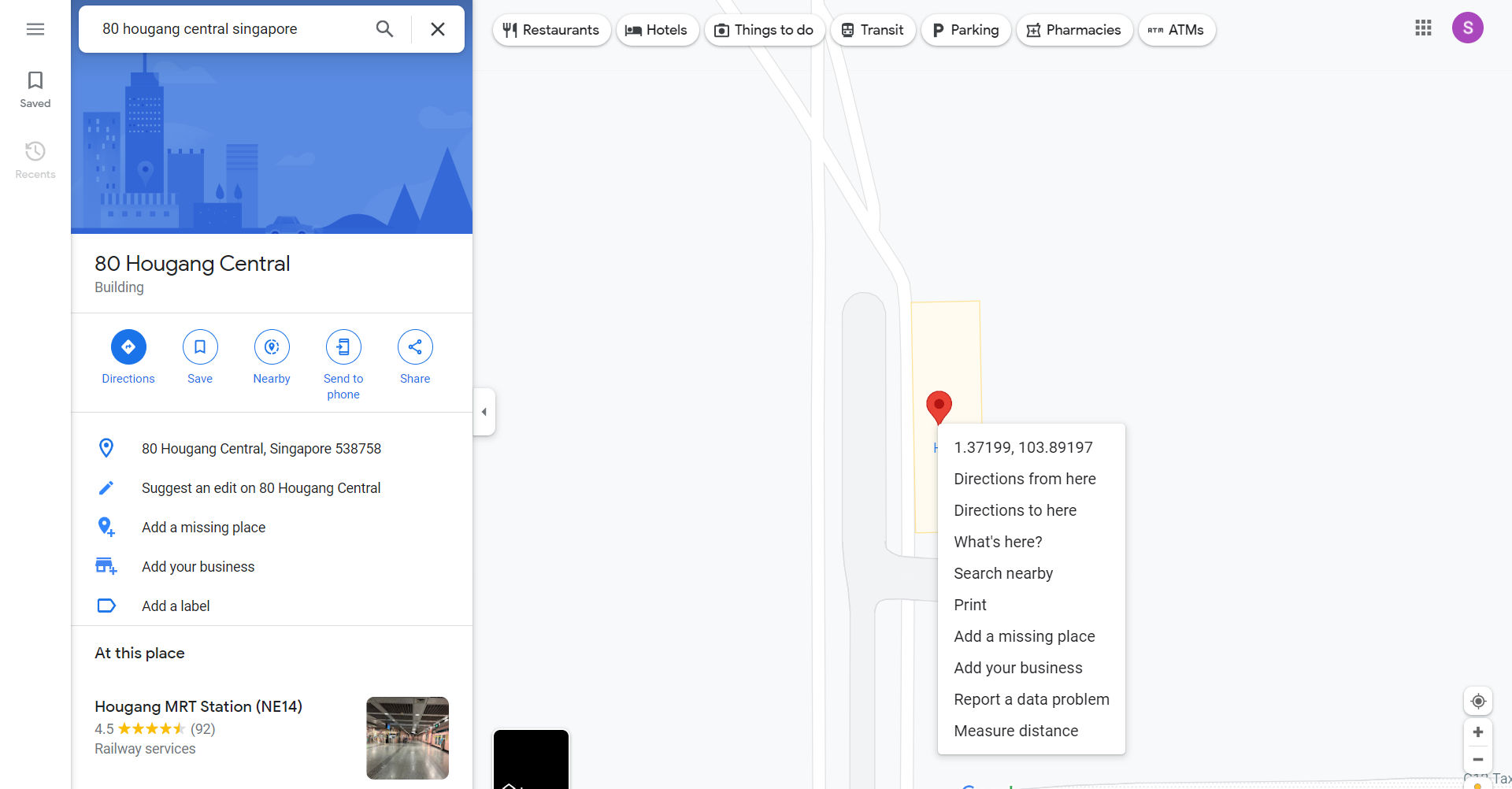
Task: Open the Google account avatar
Action: (x=1468, y=28)
